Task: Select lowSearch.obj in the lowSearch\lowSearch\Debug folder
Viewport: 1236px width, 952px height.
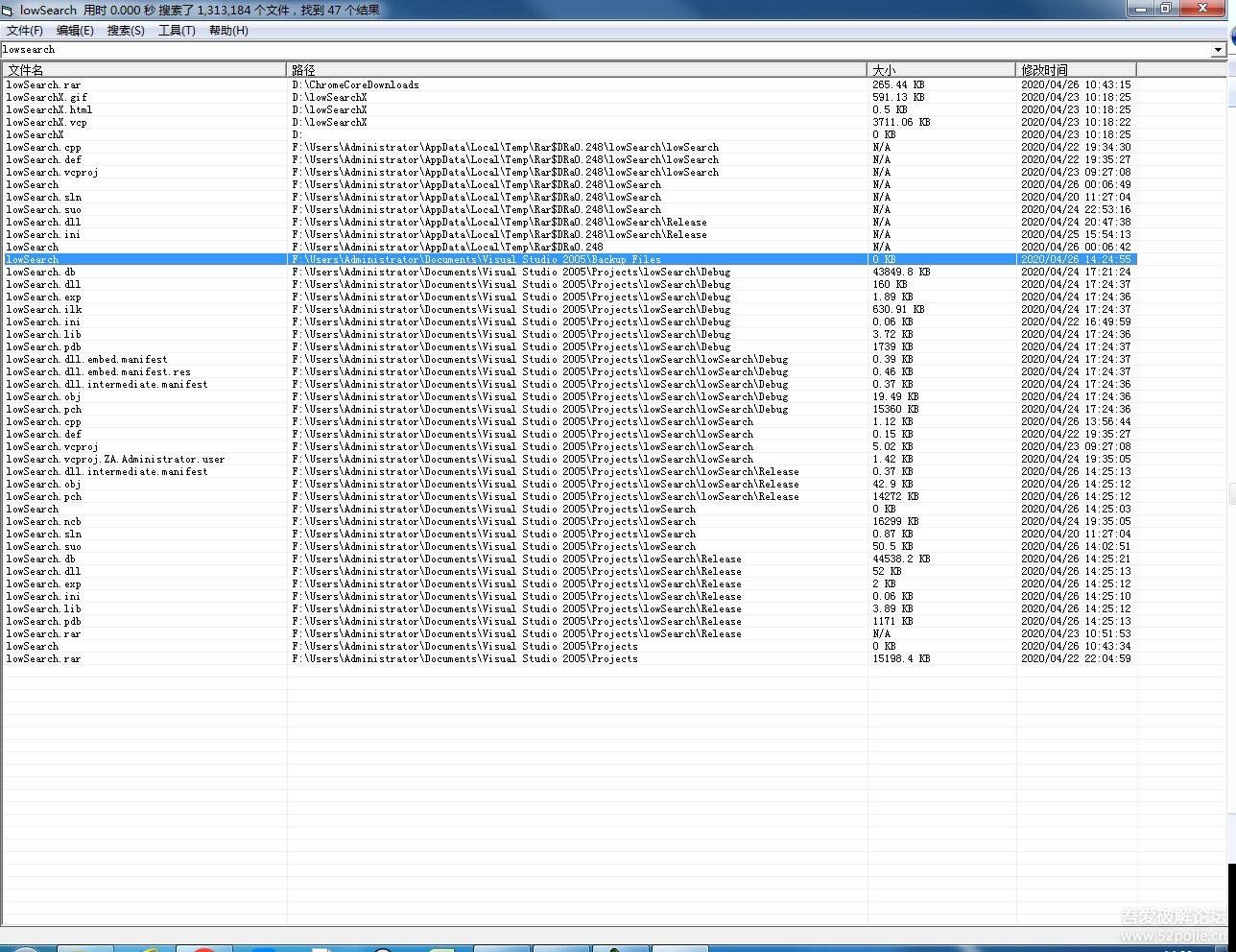Action: [43, 396]
